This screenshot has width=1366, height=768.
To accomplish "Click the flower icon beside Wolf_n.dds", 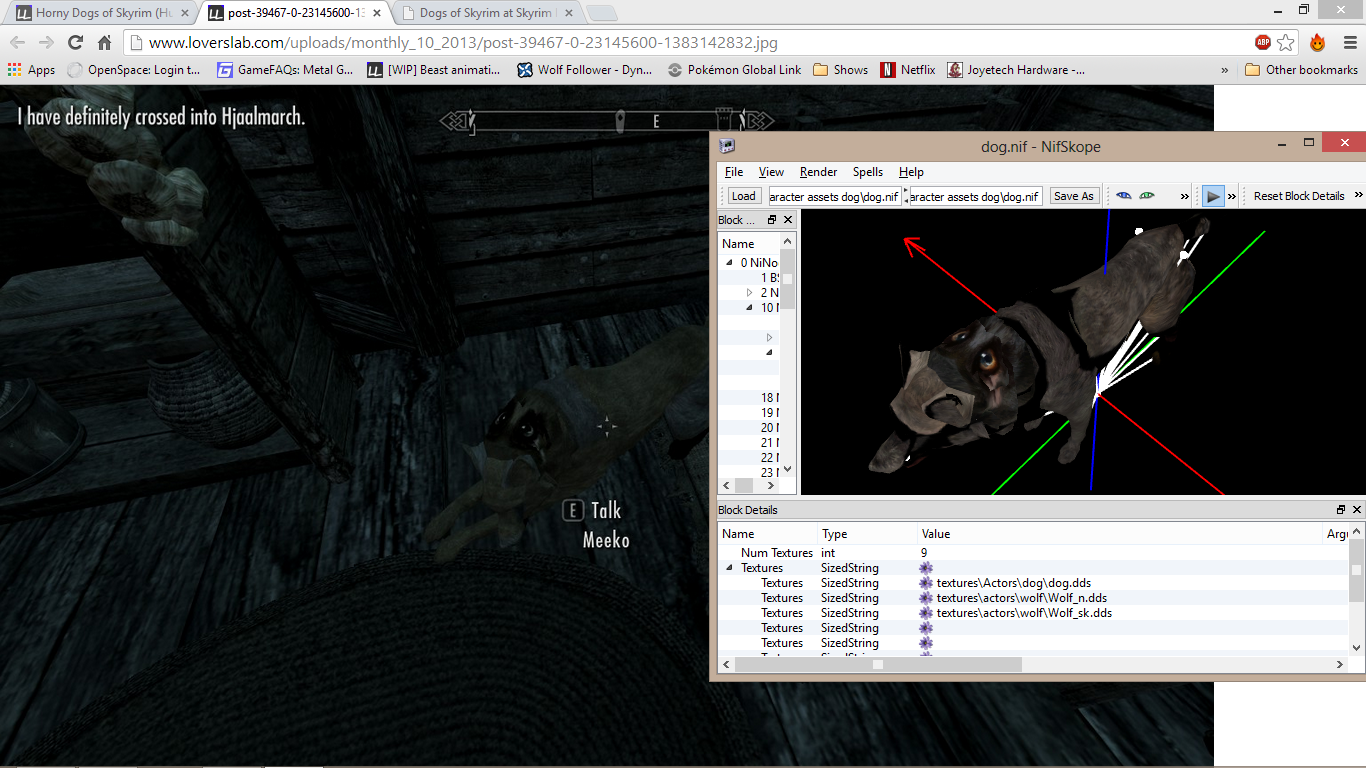I will 926,598.
